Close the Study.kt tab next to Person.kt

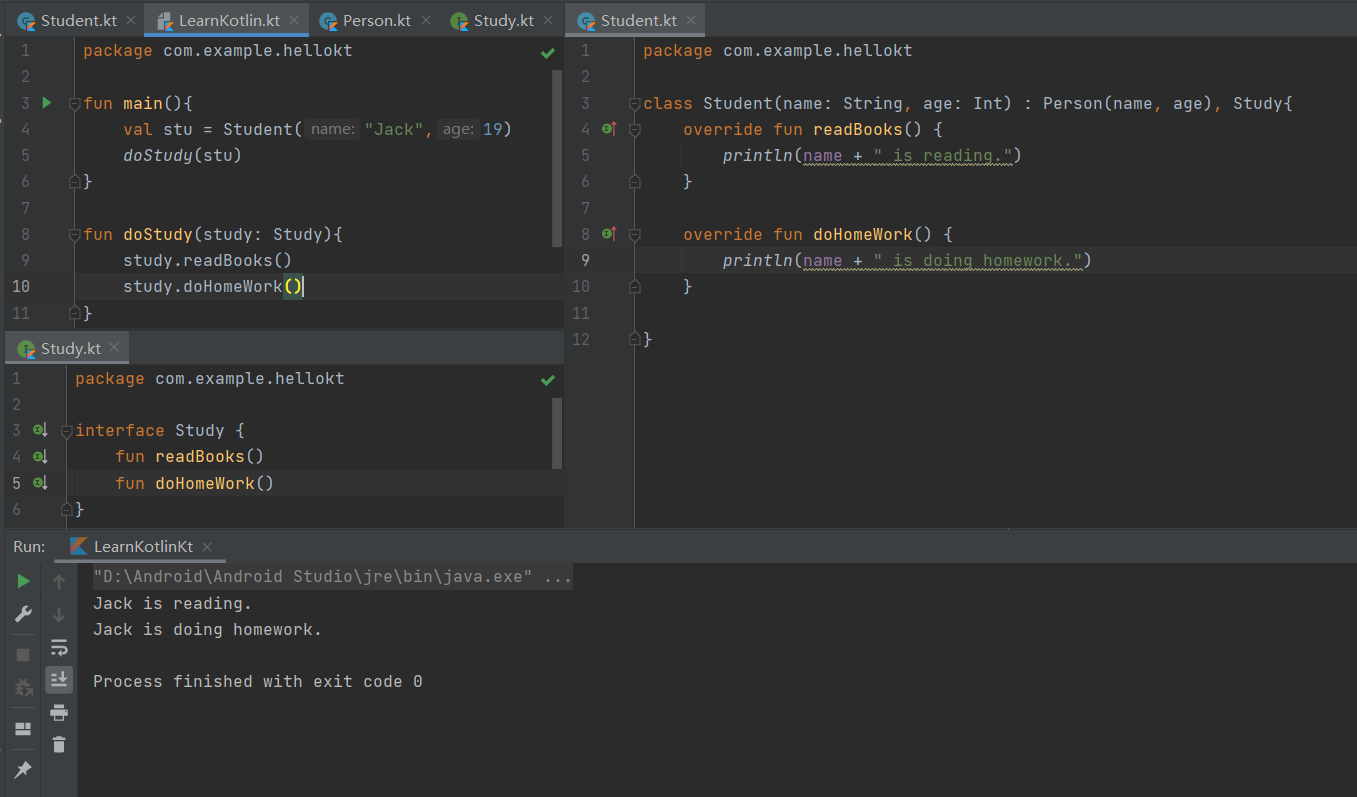point(548,20)
